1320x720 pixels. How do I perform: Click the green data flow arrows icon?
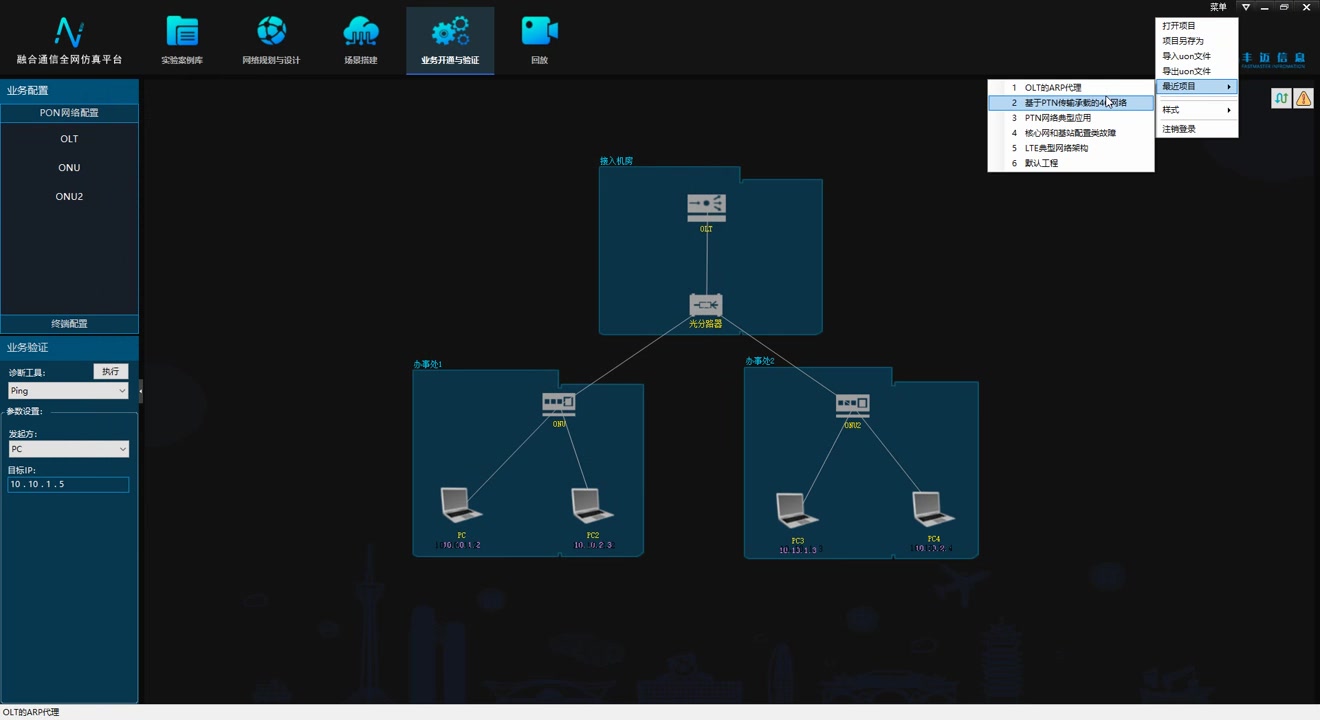(x=1281, y=98)
